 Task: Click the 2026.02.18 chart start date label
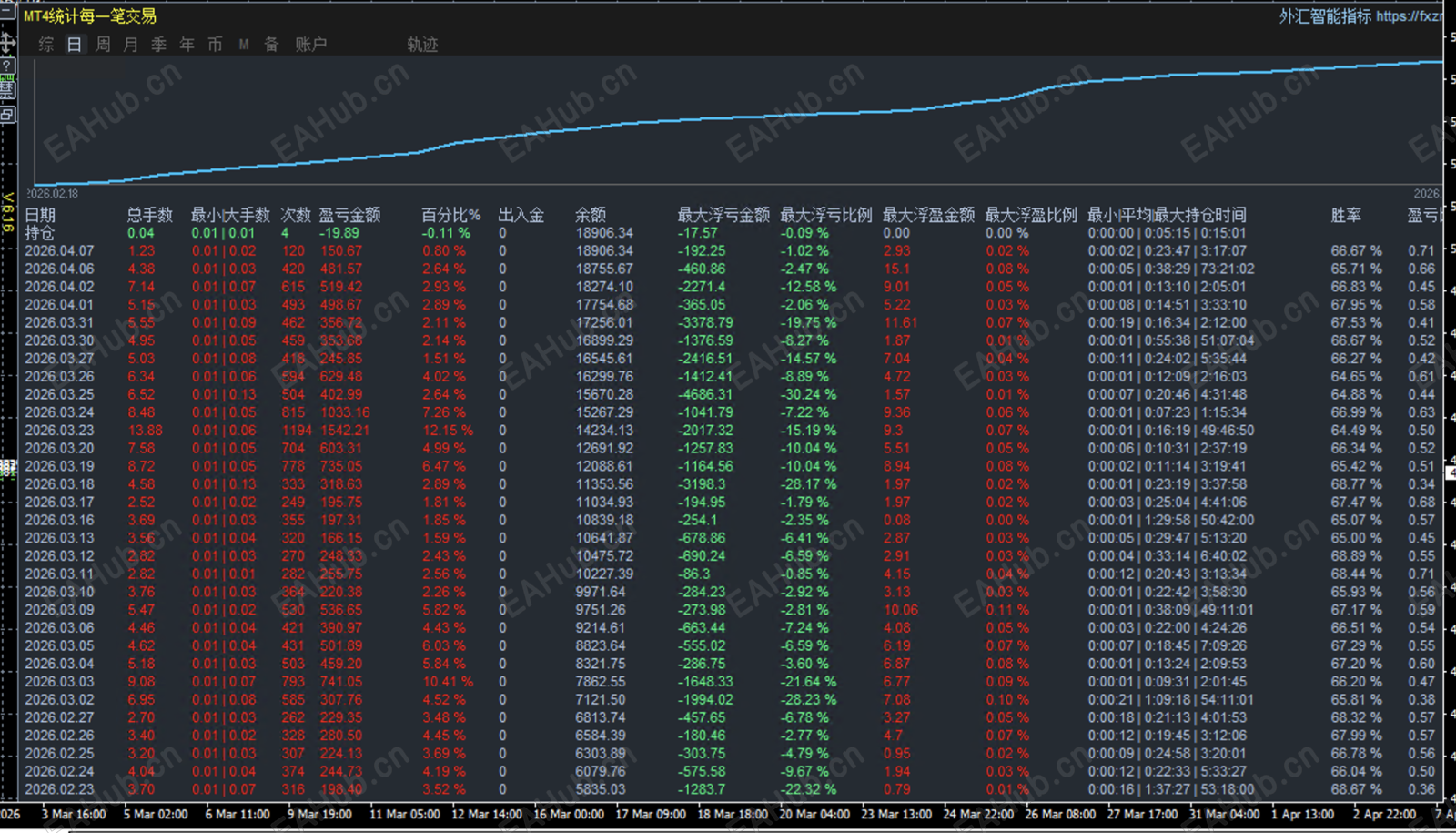point(52,194)
